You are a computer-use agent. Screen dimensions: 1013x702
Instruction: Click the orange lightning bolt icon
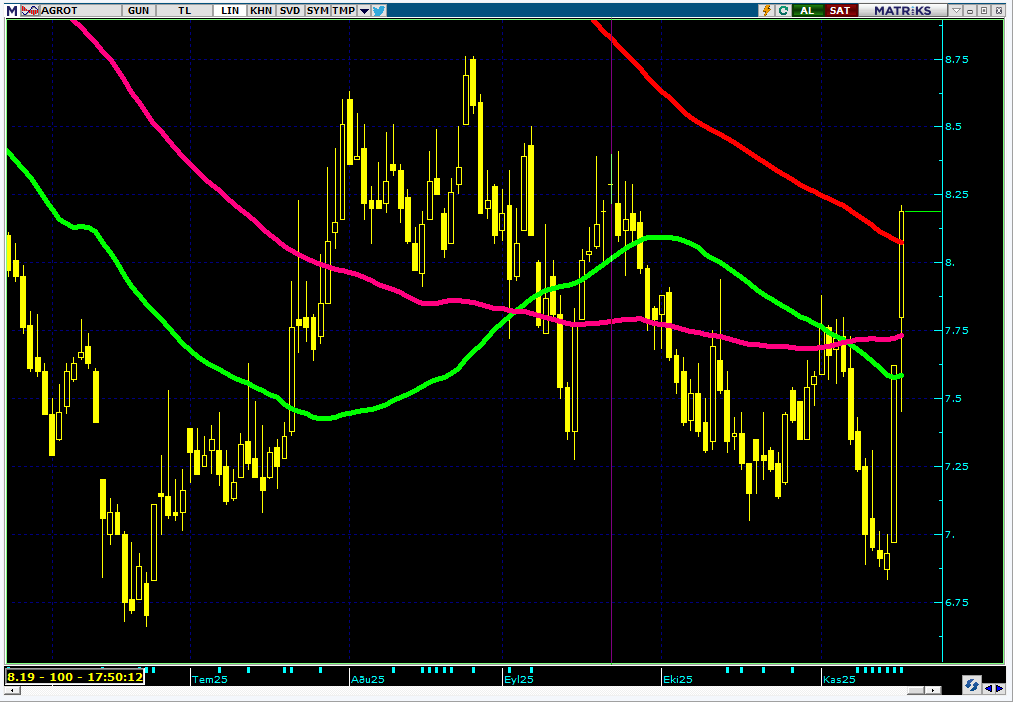[x=767, y=10]
